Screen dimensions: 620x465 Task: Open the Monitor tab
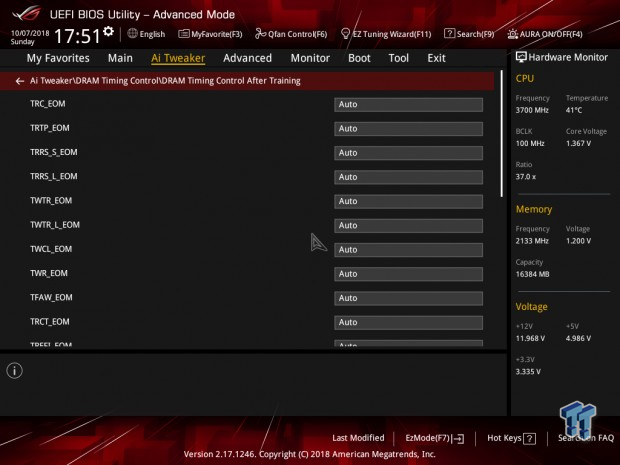click(x=310, y=58)
